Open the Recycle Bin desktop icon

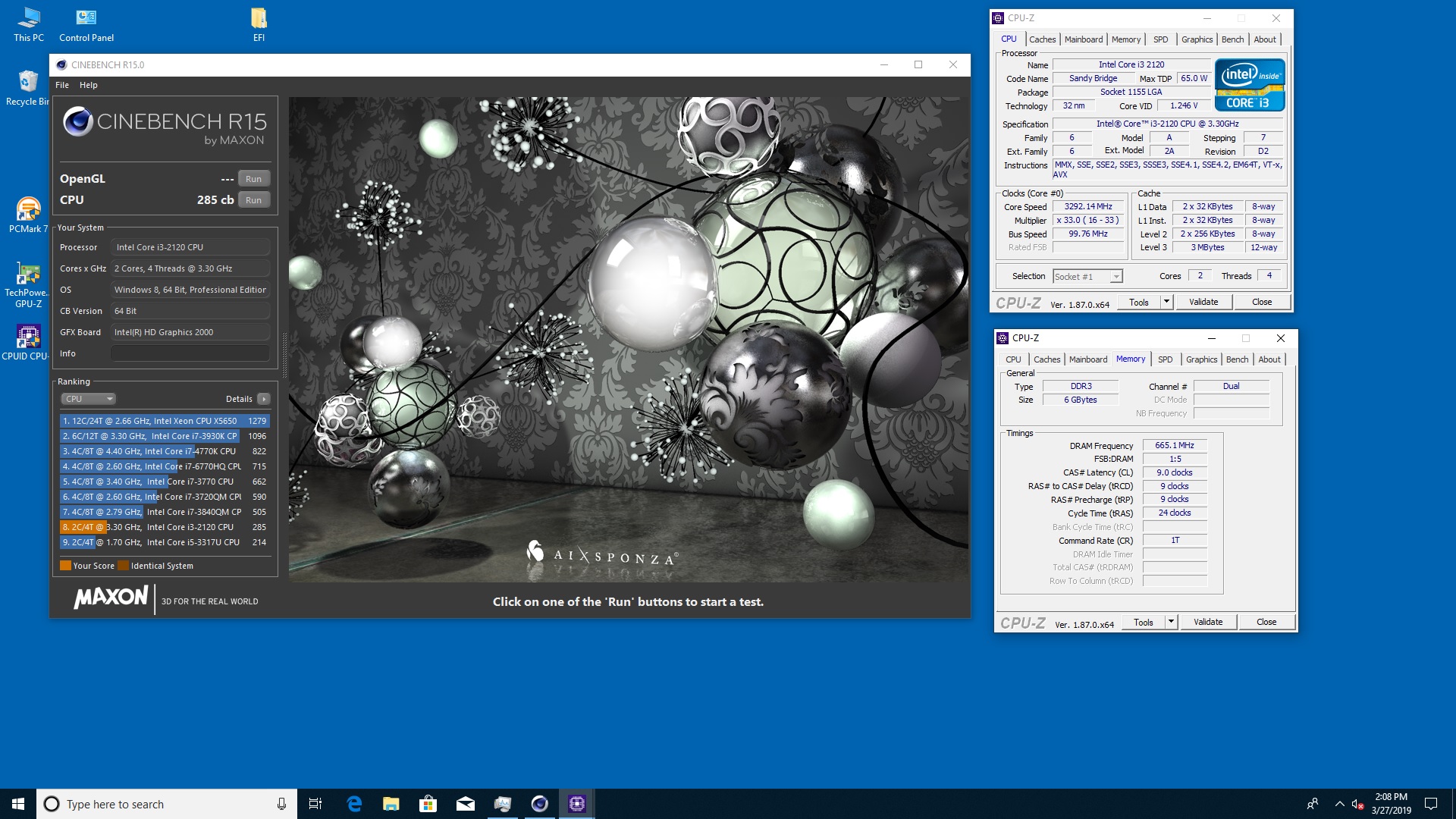[x=27, y=88]
